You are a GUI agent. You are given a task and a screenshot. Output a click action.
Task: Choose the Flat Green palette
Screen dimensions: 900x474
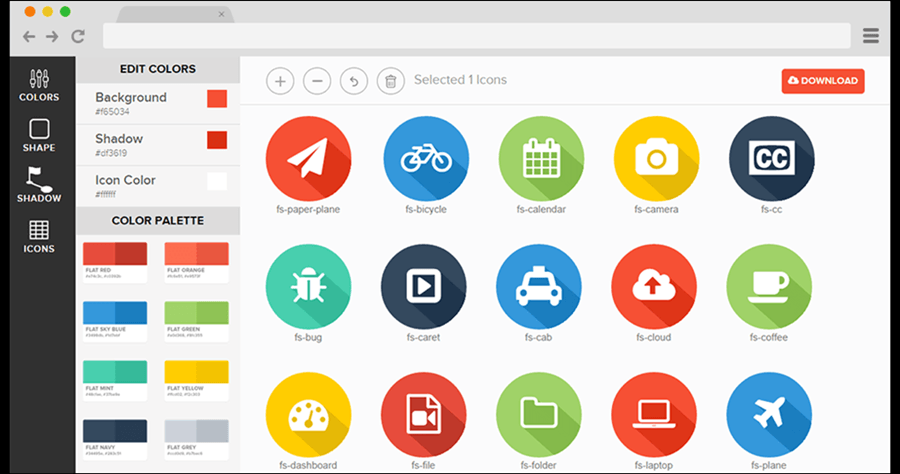point(196,321)
